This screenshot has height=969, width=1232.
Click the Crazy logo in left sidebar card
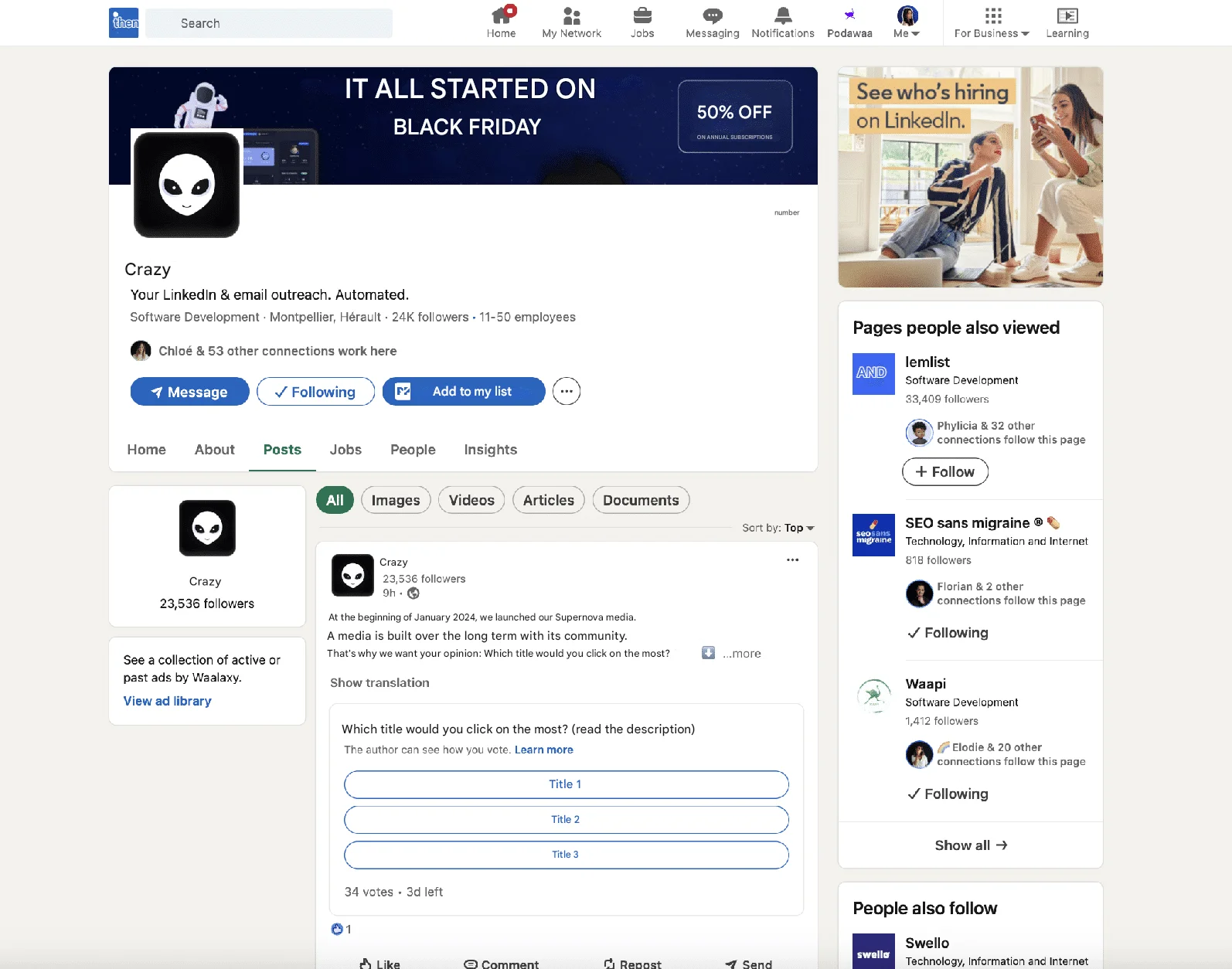point(207,528)
